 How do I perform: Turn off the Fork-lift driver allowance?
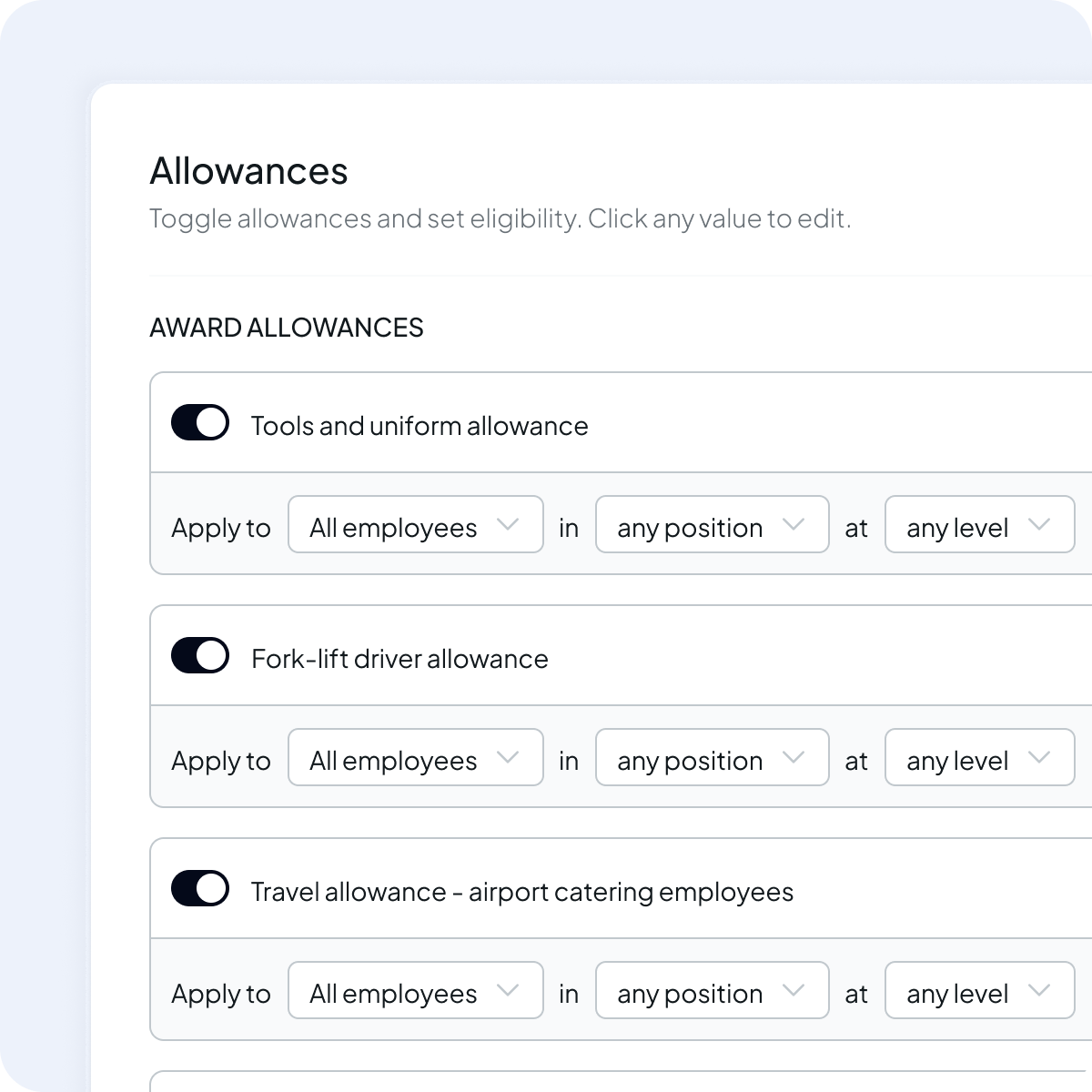click(x=199, y=654)
